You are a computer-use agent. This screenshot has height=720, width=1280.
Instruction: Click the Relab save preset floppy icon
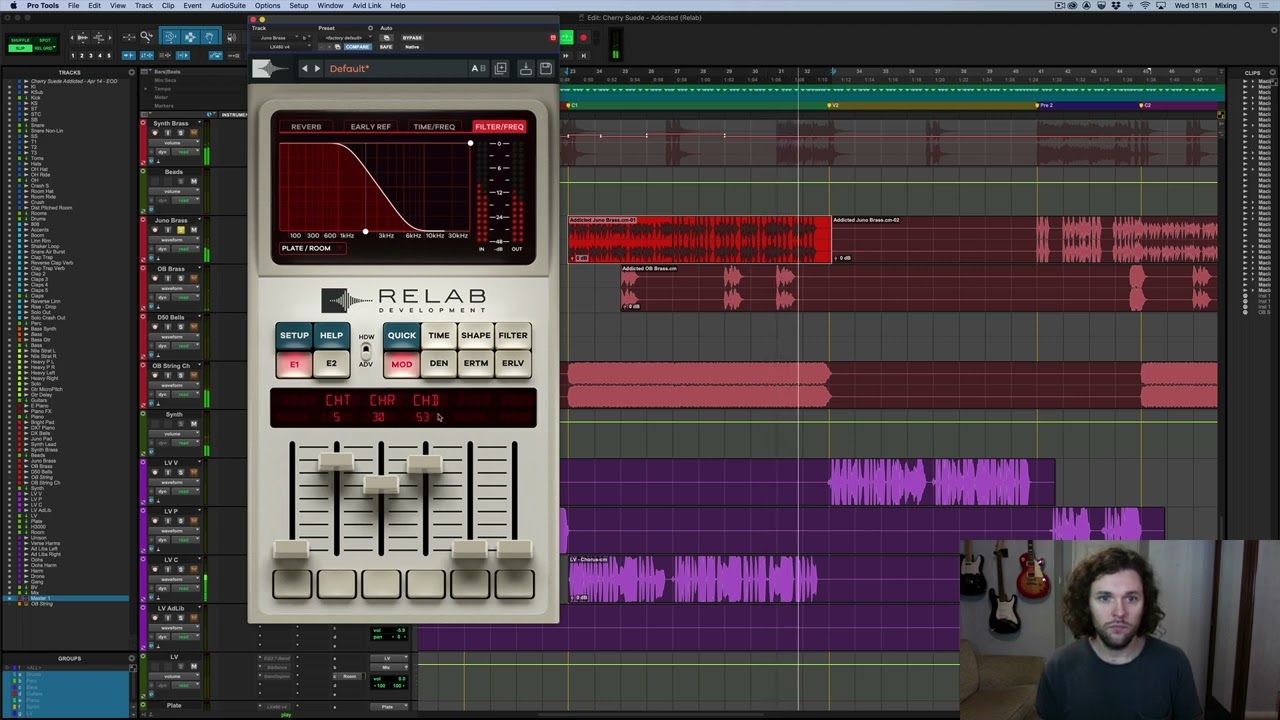point(545,68)
